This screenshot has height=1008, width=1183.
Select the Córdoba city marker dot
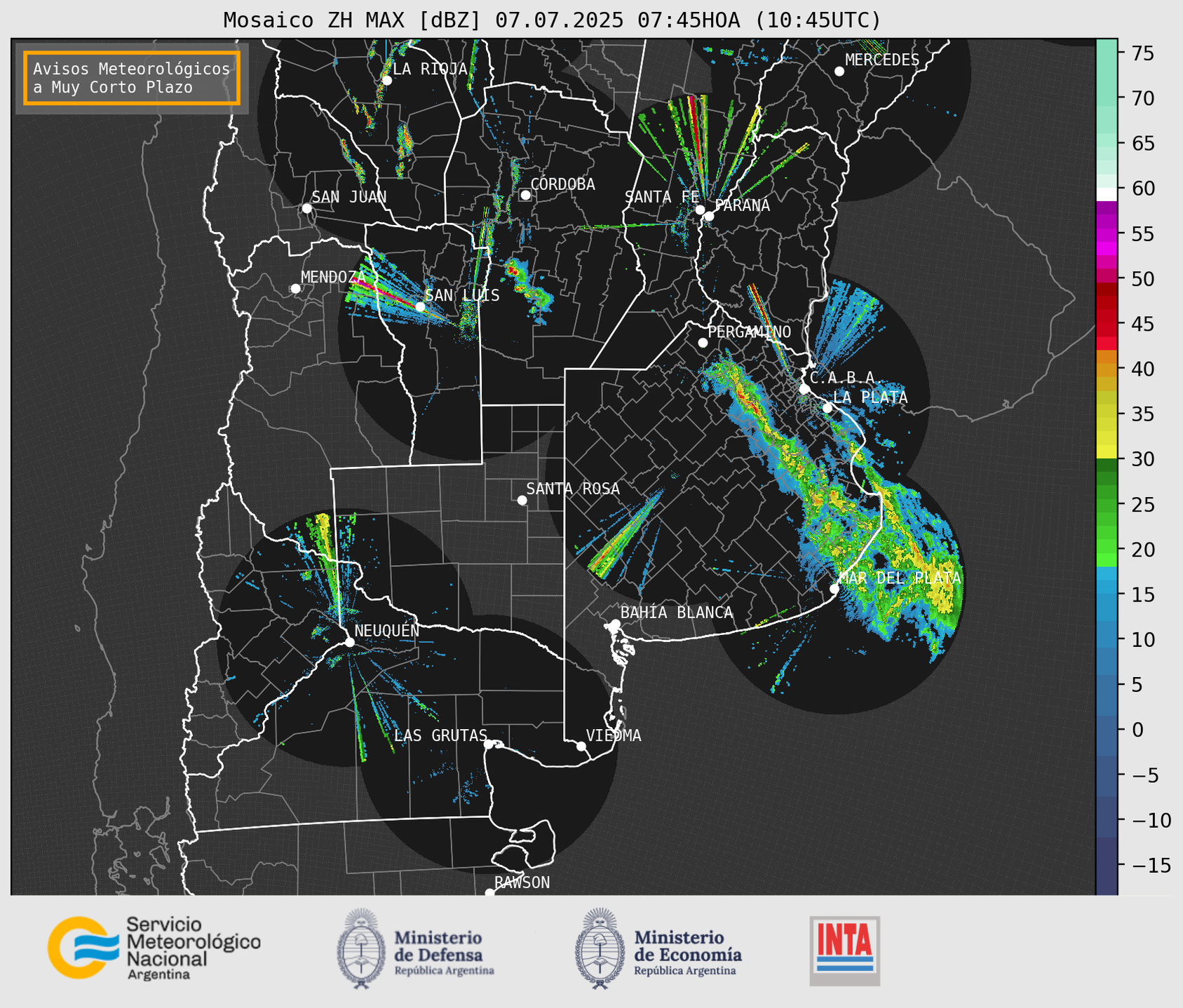(x=525, y=195)
